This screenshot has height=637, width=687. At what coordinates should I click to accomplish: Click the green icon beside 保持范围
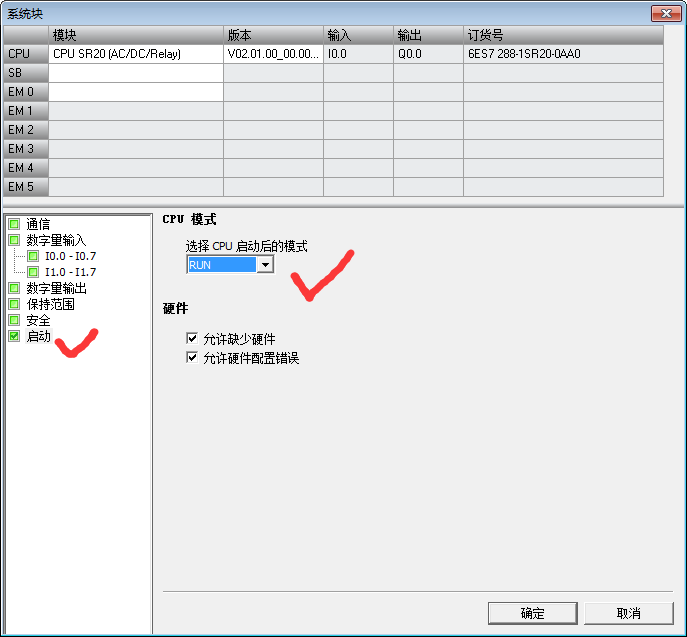(14, 304)
